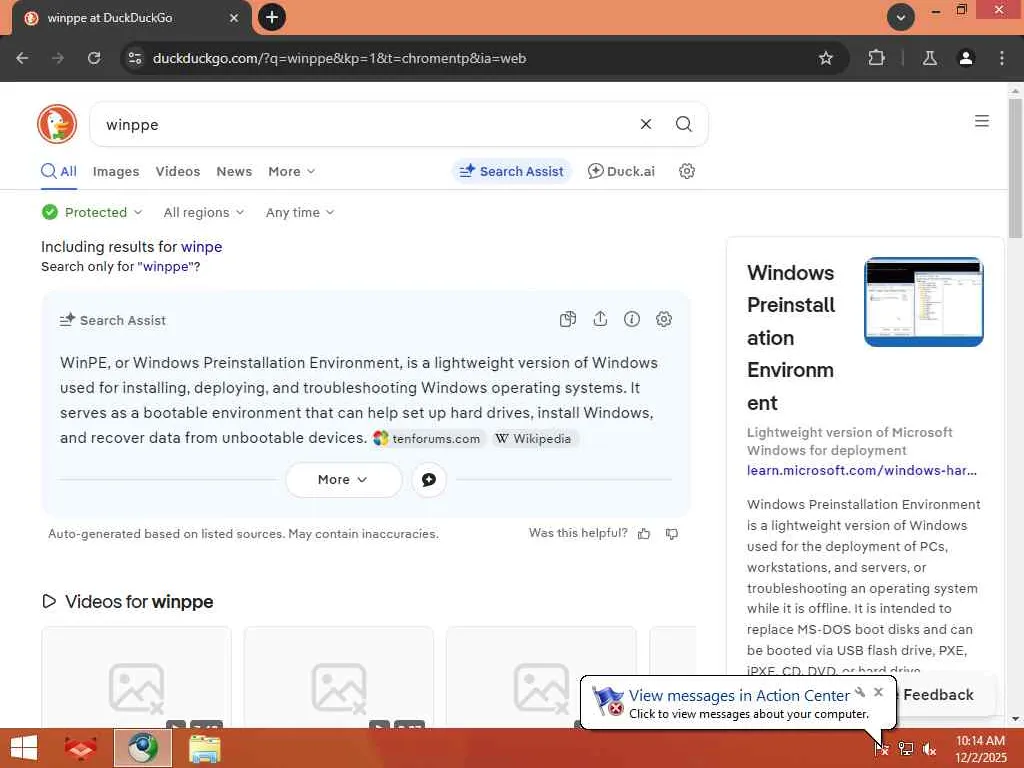Open tab search dropdown arrow

coord(900,17)
